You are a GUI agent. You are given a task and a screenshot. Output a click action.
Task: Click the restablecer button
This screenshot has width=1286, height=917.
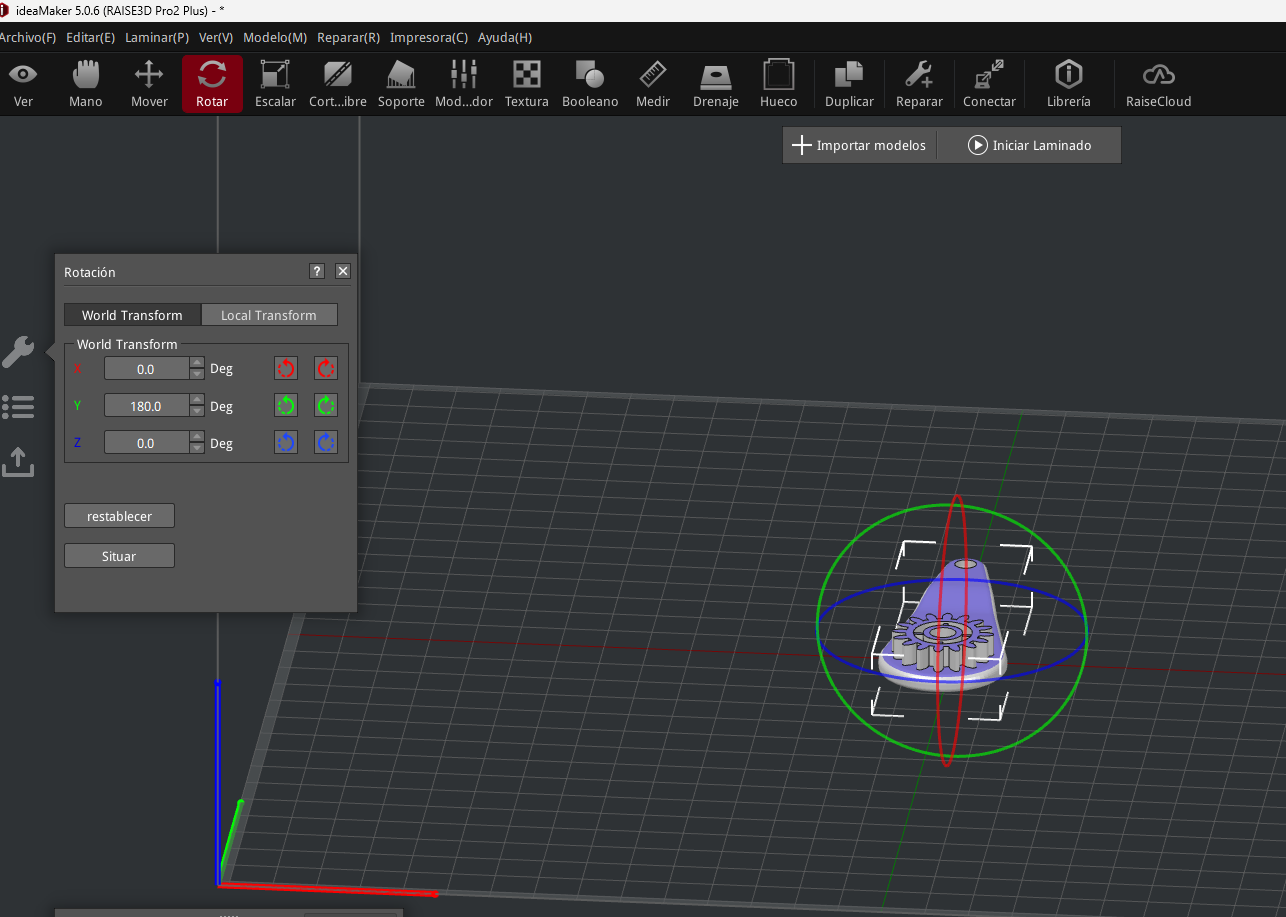119,516
